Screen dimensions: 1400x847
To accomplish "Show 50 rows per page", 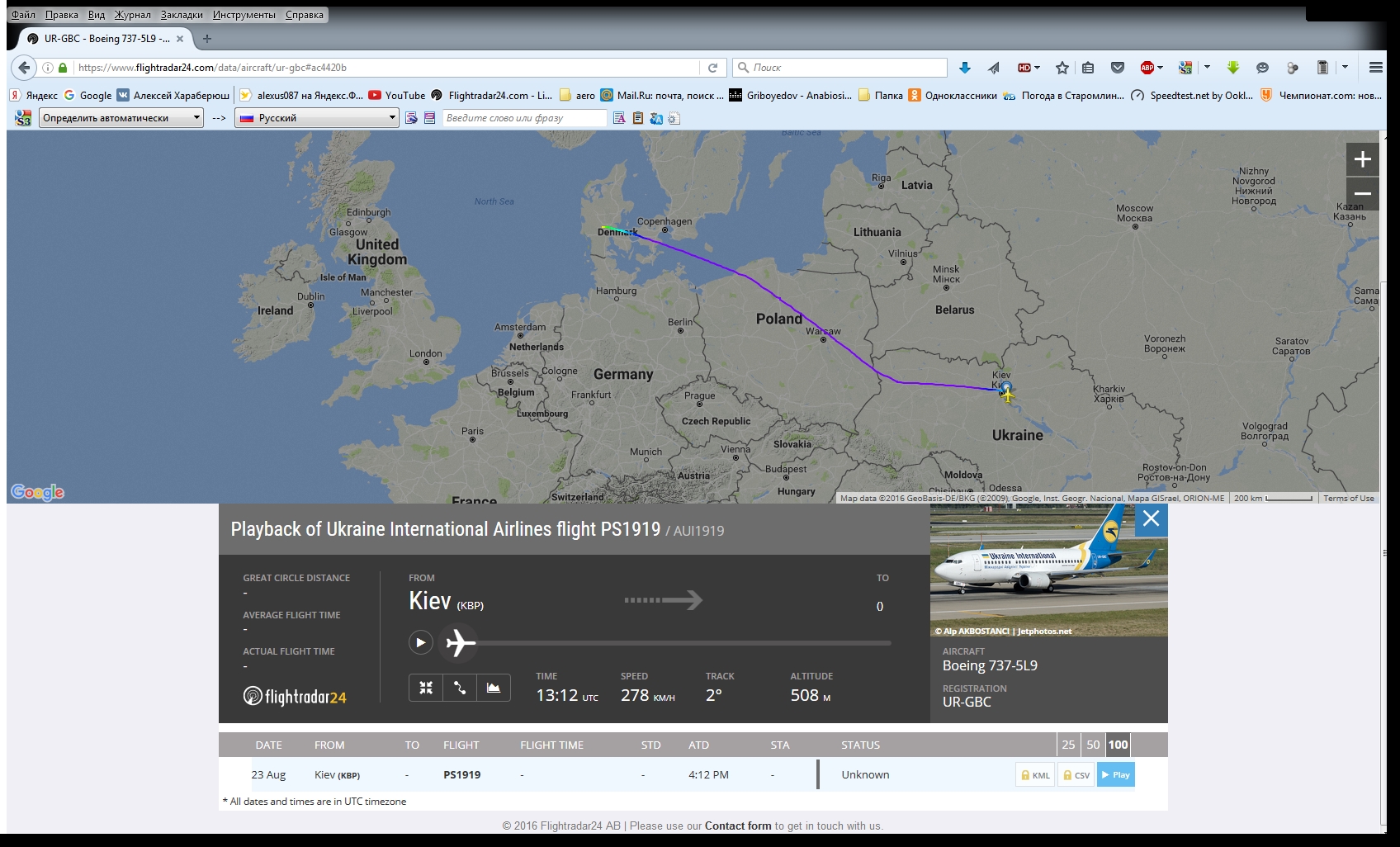I will pos(1093,745).
